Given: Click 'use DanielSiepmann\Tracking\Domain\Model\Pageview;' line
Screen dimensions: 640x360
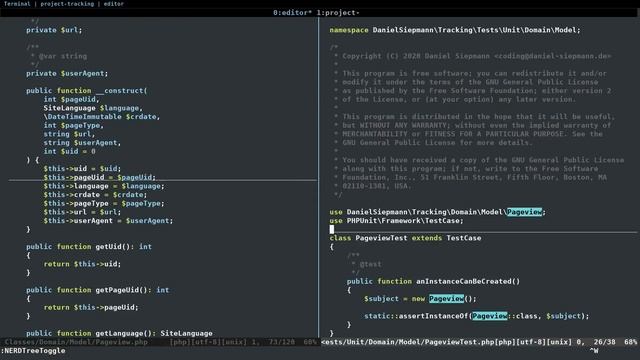Looking at the screenshot, I should (438, 212).
